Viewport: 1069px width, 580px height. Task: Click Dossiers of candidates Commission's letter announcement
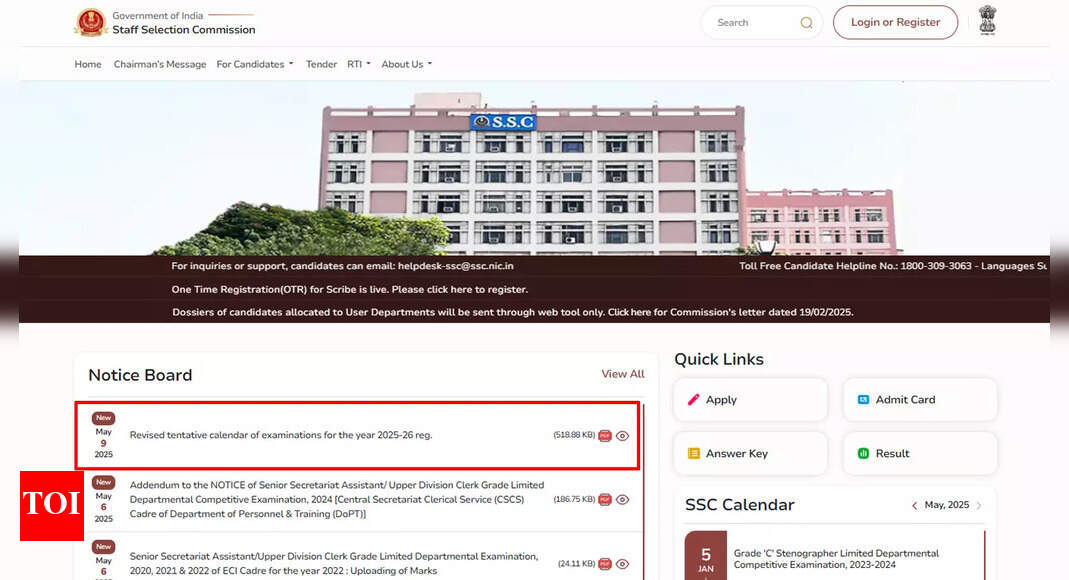pos(513,312)
